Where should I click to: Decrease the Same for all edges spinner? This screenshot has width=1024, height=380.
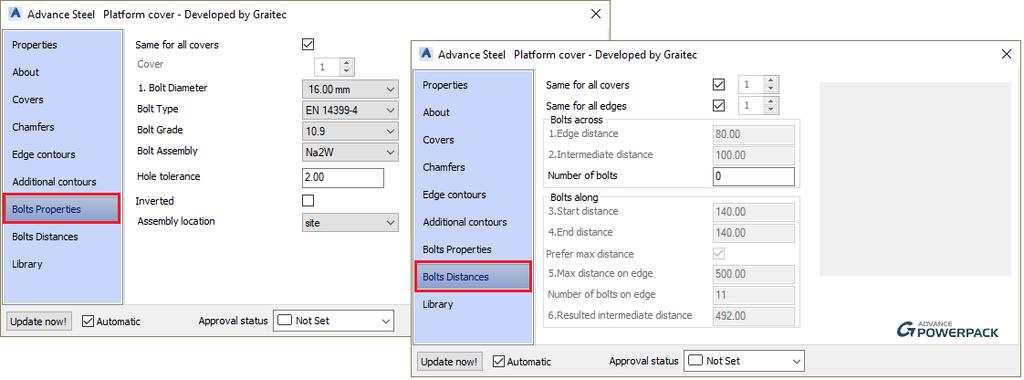click(771, 110)
